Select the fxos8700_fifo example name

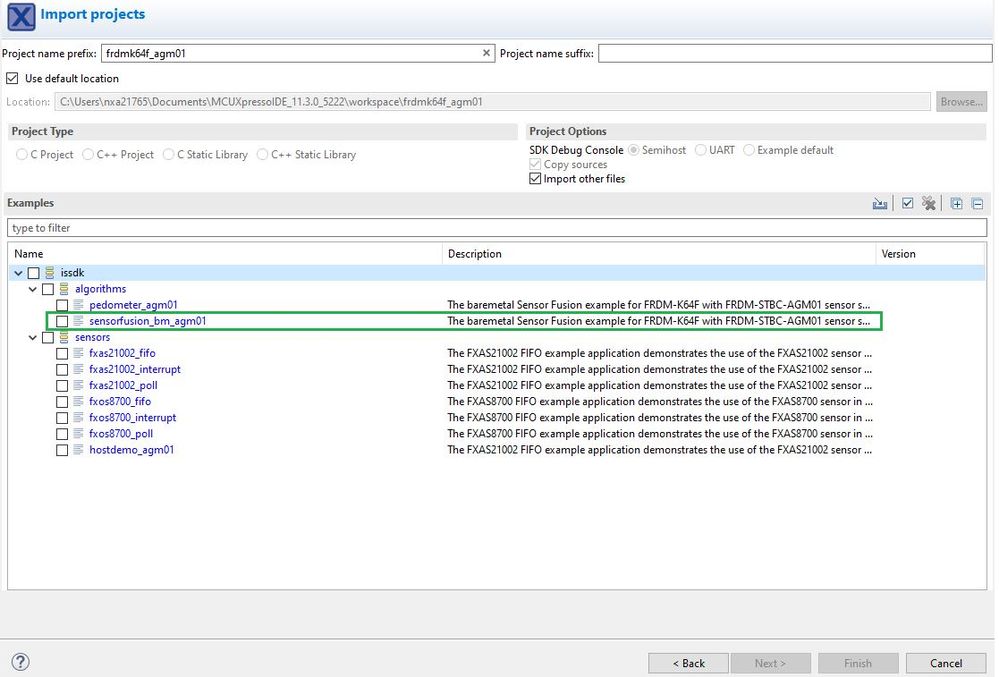[x=120, y=402]
